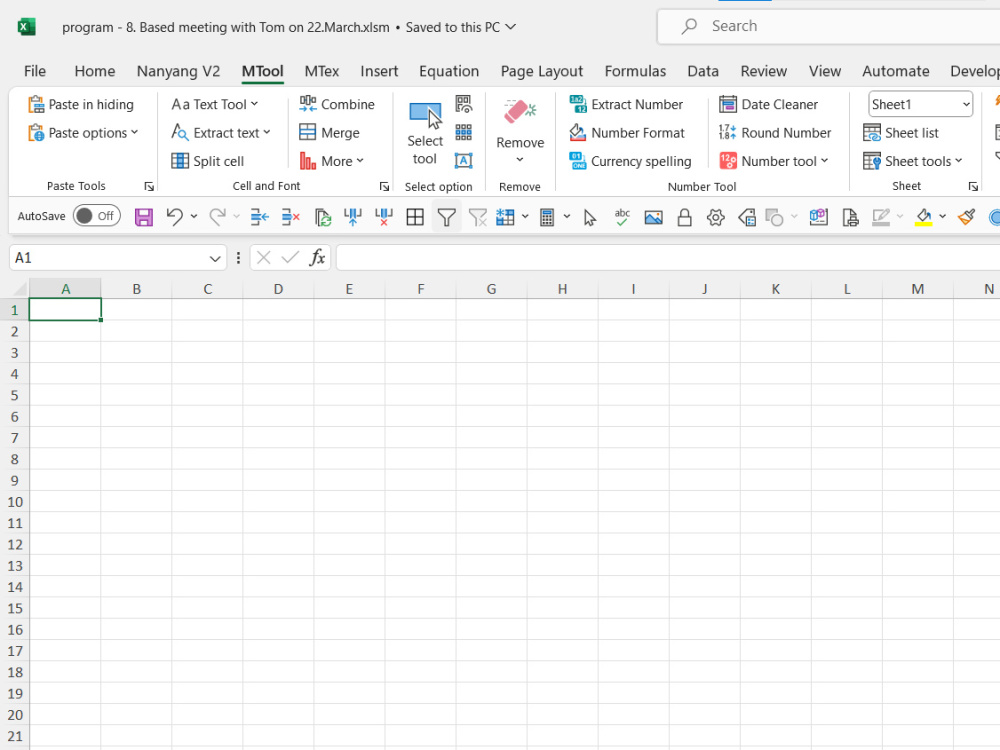The height and width of the screenshot is (750, 1000).
Task: Click the Split cell button
Action: [x=207, y=161]
